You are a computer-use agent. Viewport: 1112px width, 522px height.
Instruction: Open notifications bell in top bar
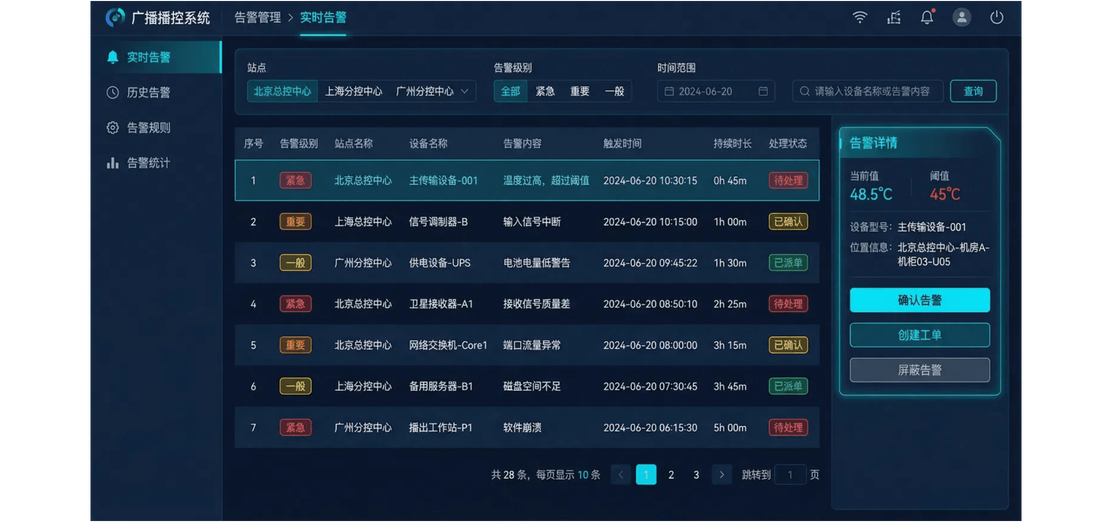927,18
